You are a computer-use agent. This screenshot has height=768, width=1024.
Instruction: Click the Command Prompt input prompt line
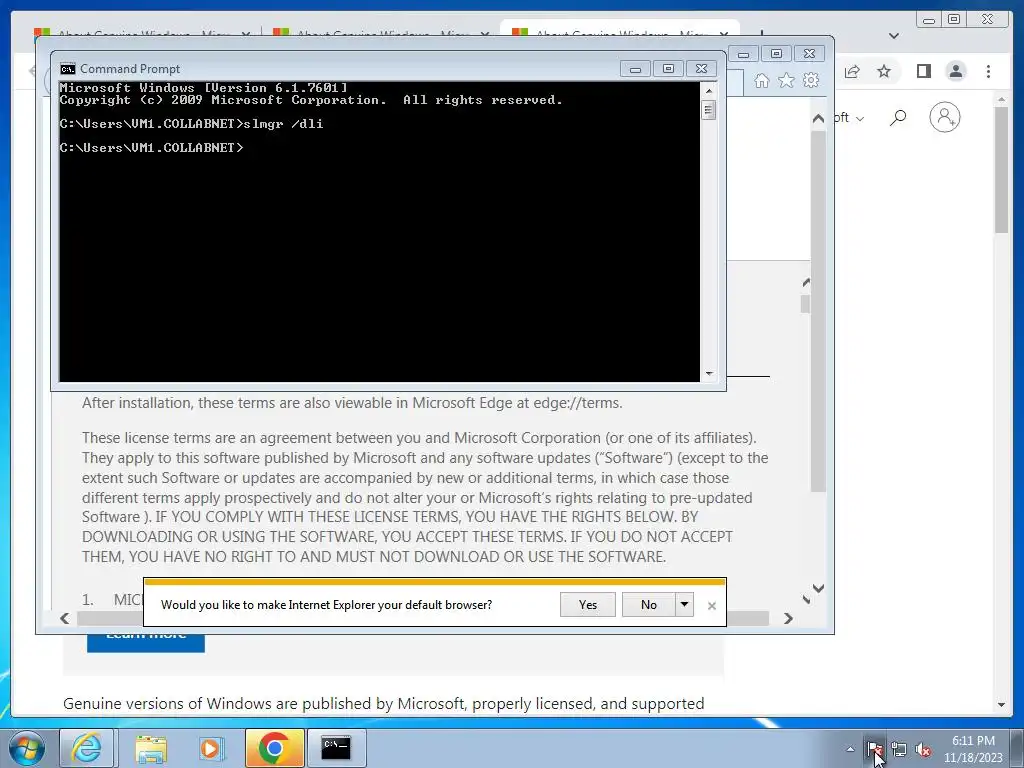click(x=151, y=148)
